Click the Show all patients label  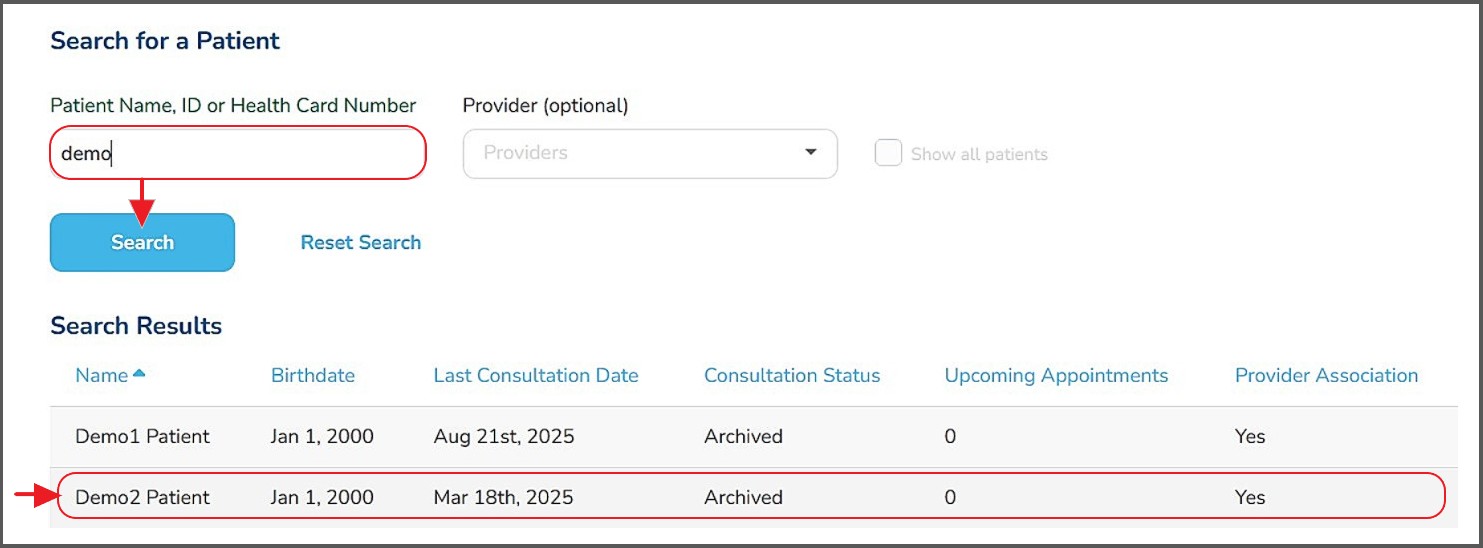point(978,154)
